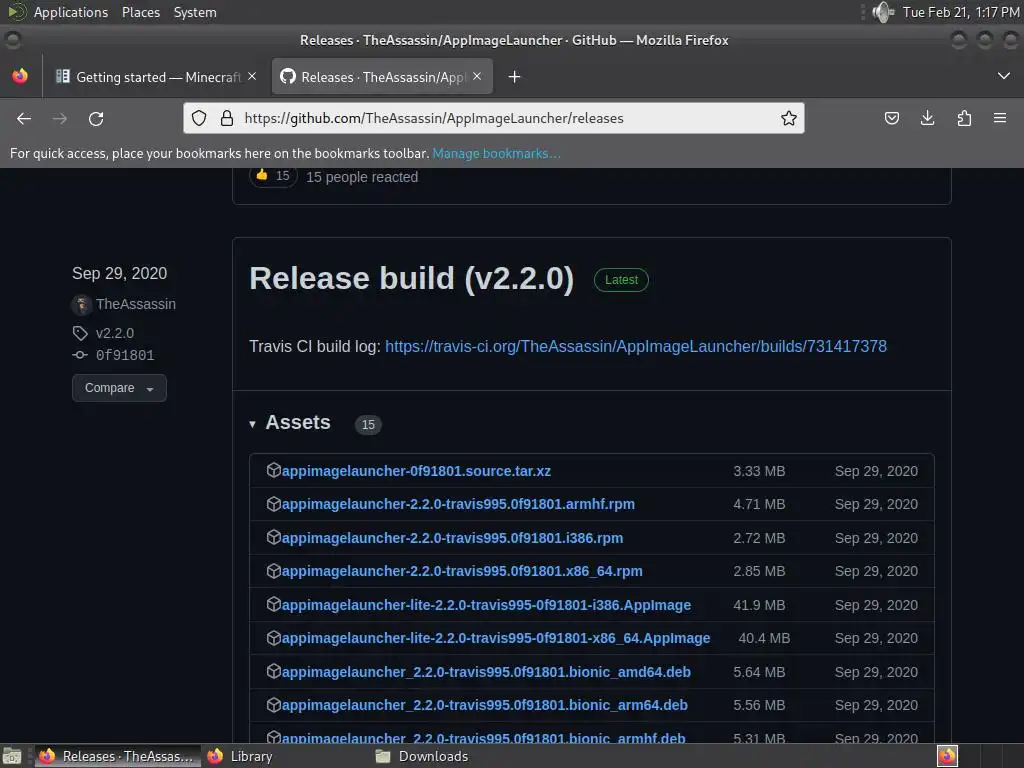1024x768 pixels.
Task: Click the show desktop icon
Action: coord(12,756)
